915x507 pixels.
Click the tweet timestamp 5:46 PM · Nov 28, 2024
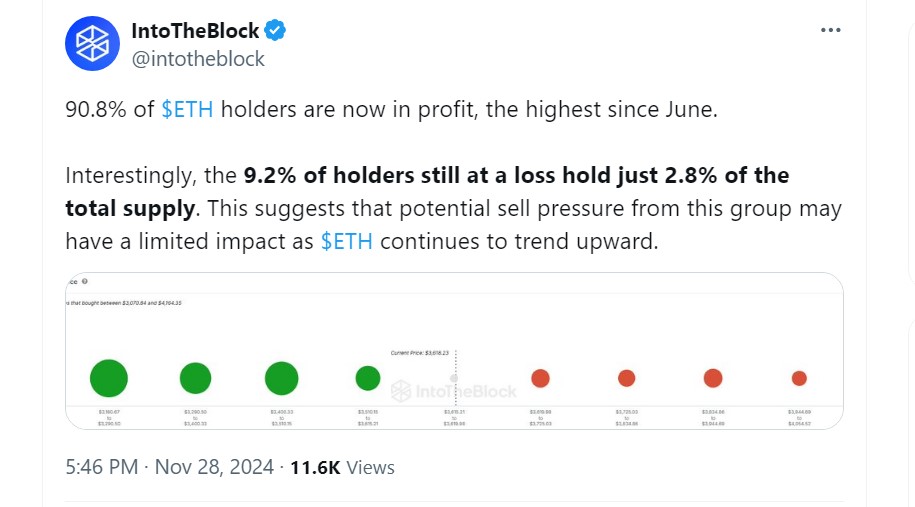[x=168, y=467]
